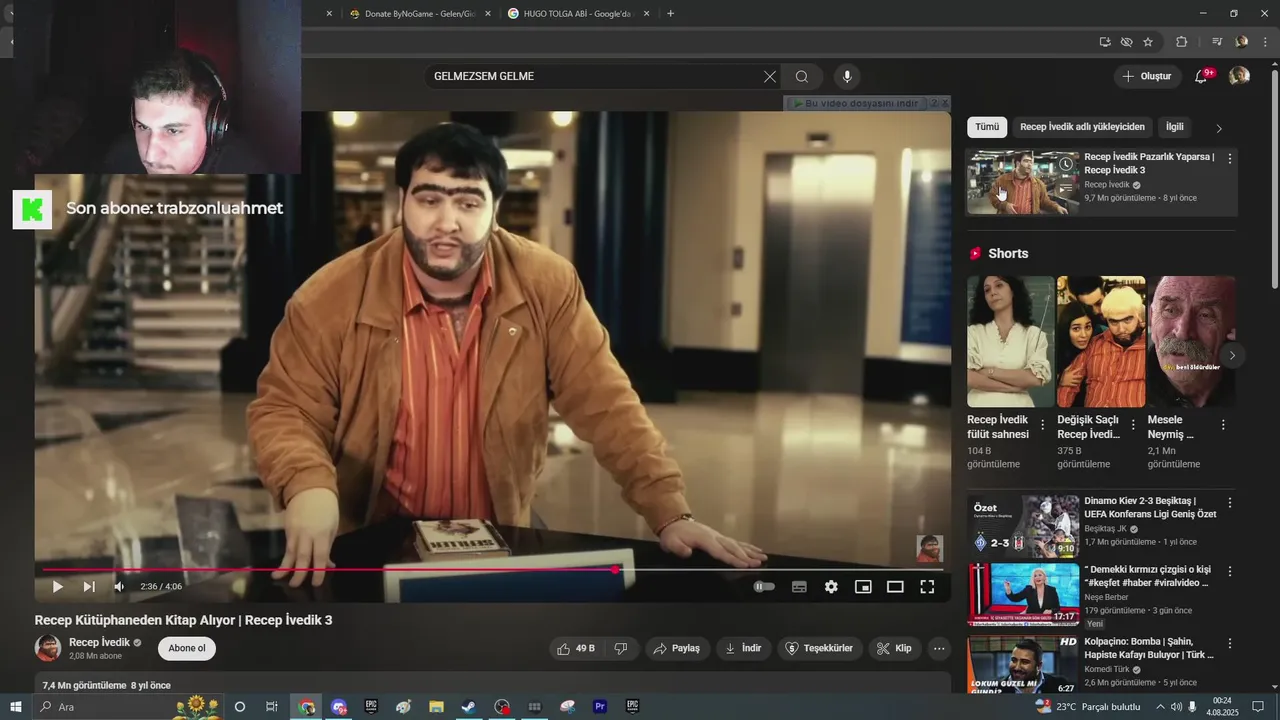This screenshot has width=1280, height=720.
Task: Dislike the video
Action: [x=621, y=648]
